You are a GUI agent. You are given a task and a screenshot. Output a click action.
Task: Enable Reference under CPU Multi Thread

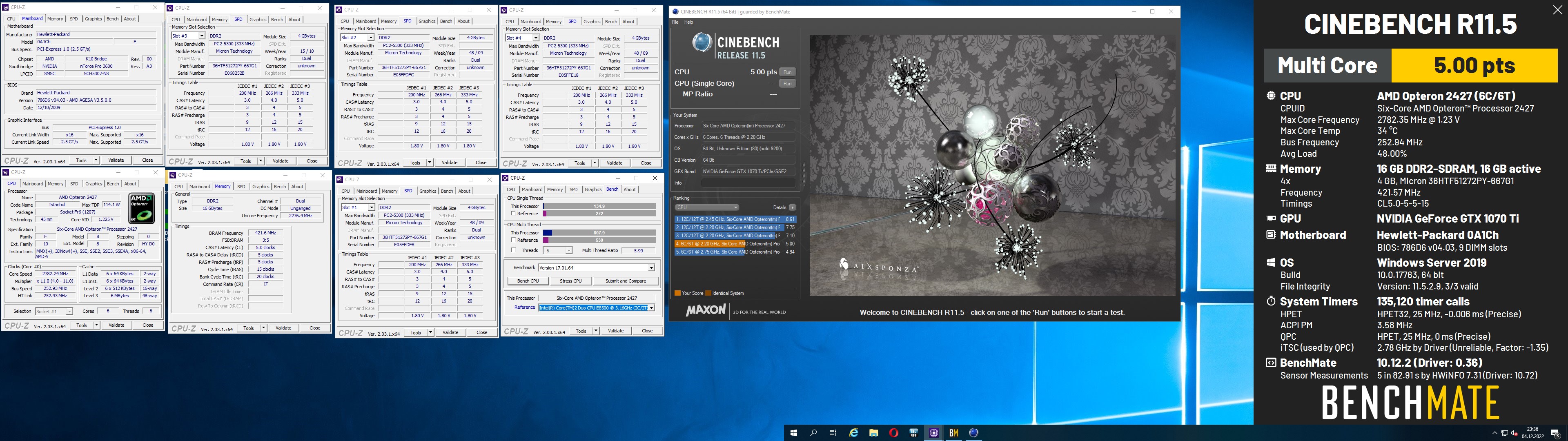[x=514, y=240]
